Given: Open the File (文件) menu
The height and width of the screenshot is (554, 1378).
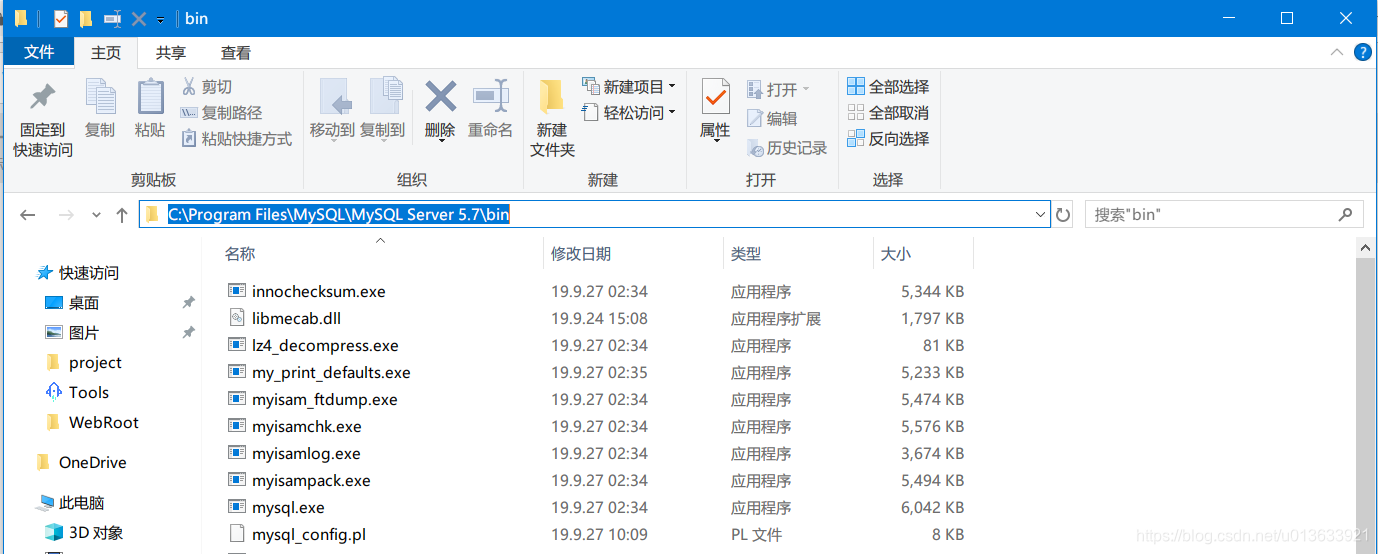Looking at the screenshot, I should [39, 52].
